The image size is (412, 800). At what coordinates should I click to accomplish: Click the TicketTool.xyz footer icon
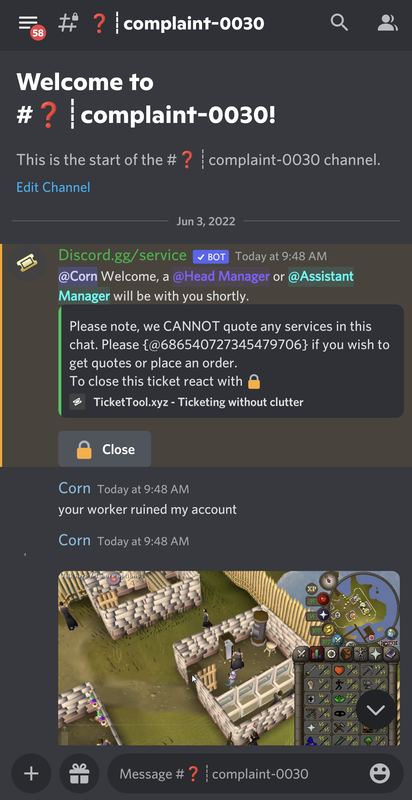pos(77,402)
